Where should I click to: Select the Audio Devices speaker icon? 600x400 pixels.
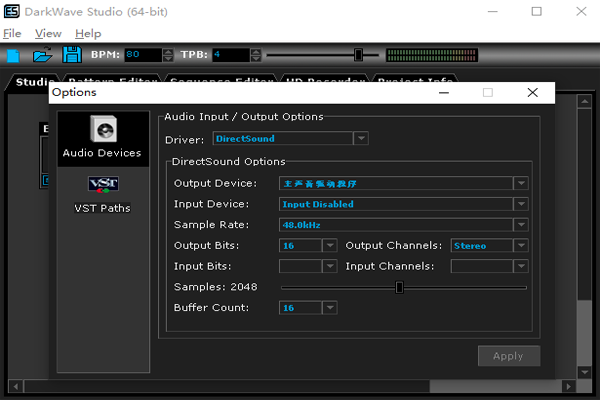click(x=103, y=129)
